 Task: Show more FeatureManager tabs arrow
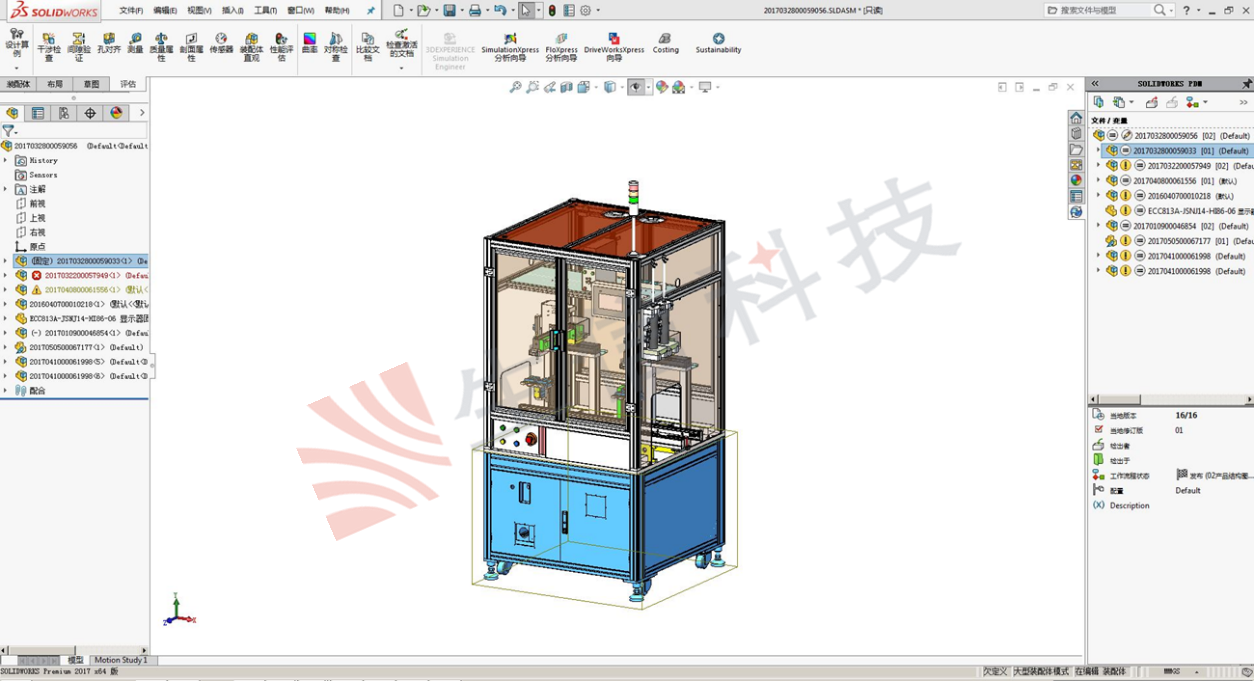(x=142, y=113)
